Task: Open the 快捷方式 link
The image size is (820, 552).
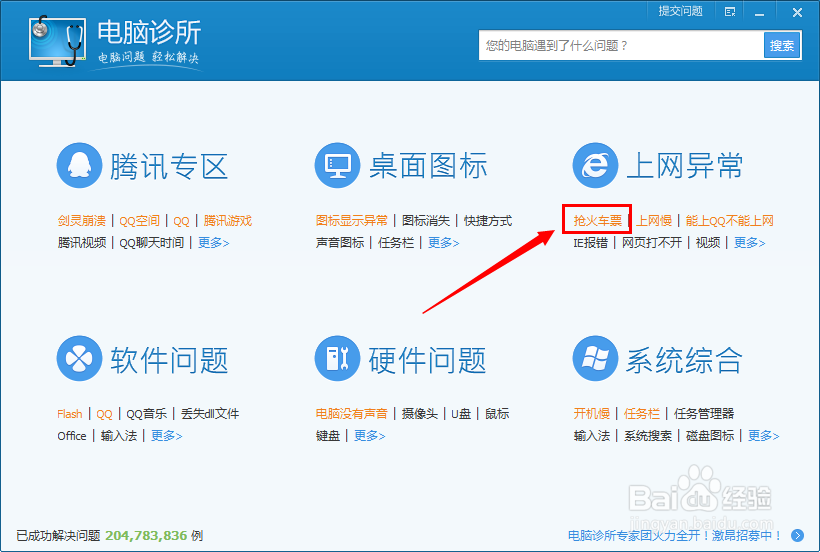Action: point(488,221)
